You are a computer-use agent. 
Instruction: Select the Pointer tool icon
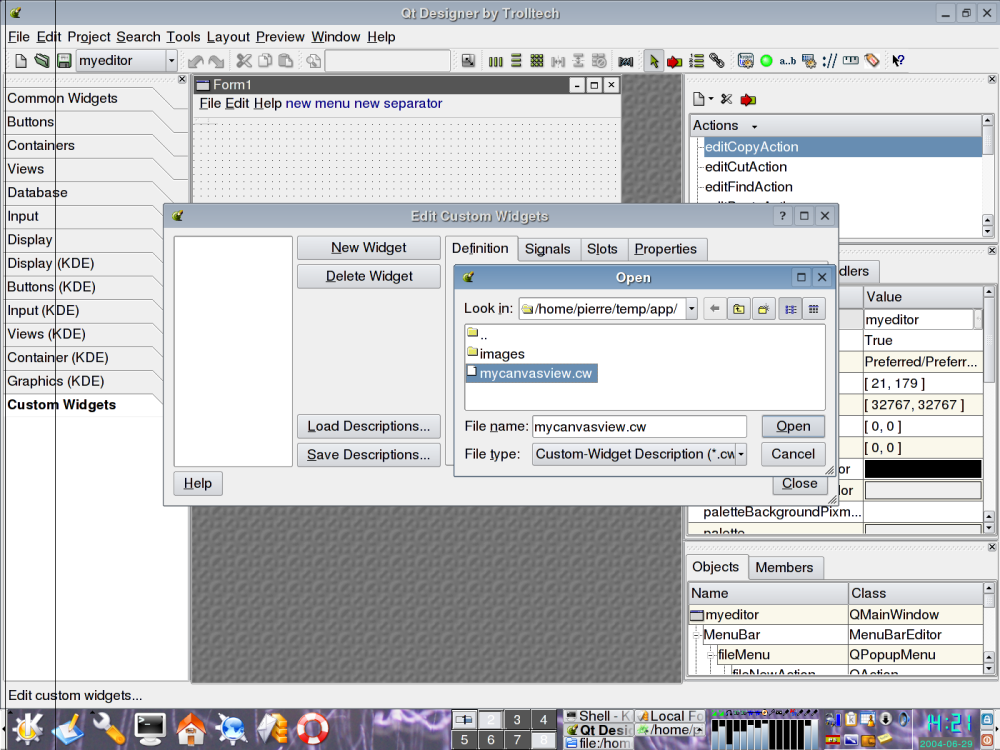(654, 61)
